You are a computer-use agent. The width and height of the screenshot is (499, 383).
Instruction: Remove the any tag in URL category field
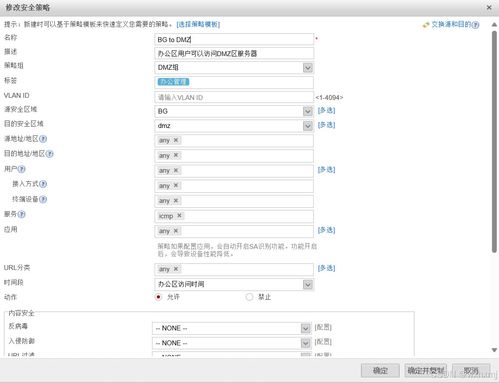click(x=176, y=269)
